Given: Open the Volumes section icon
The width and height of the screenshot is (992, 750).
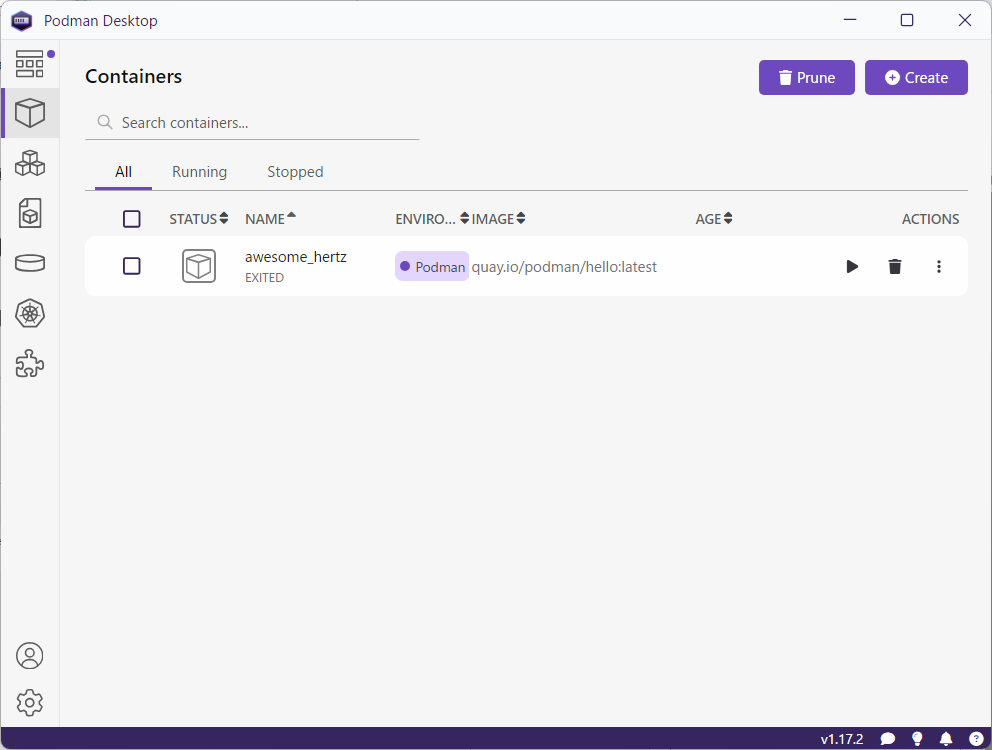Looking at the screenshot, I should (30, 263).
